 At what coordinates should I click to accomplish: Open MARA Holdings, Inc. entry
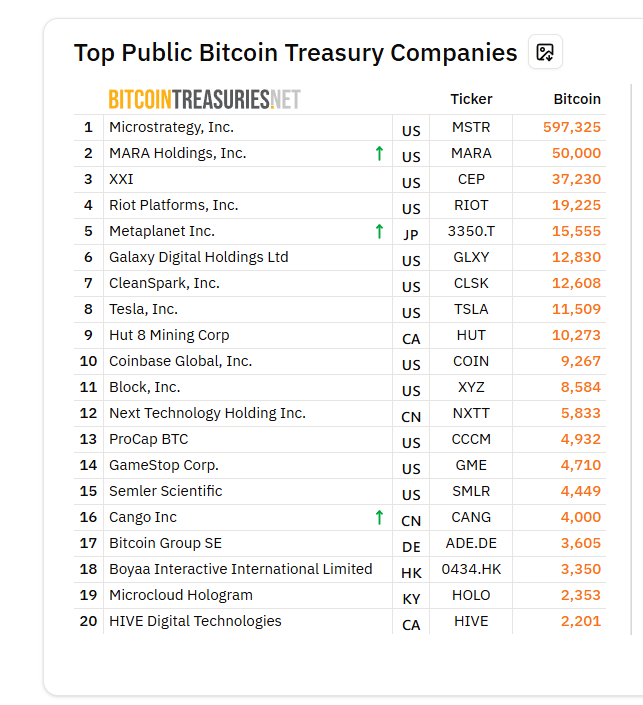pos(178,153)
